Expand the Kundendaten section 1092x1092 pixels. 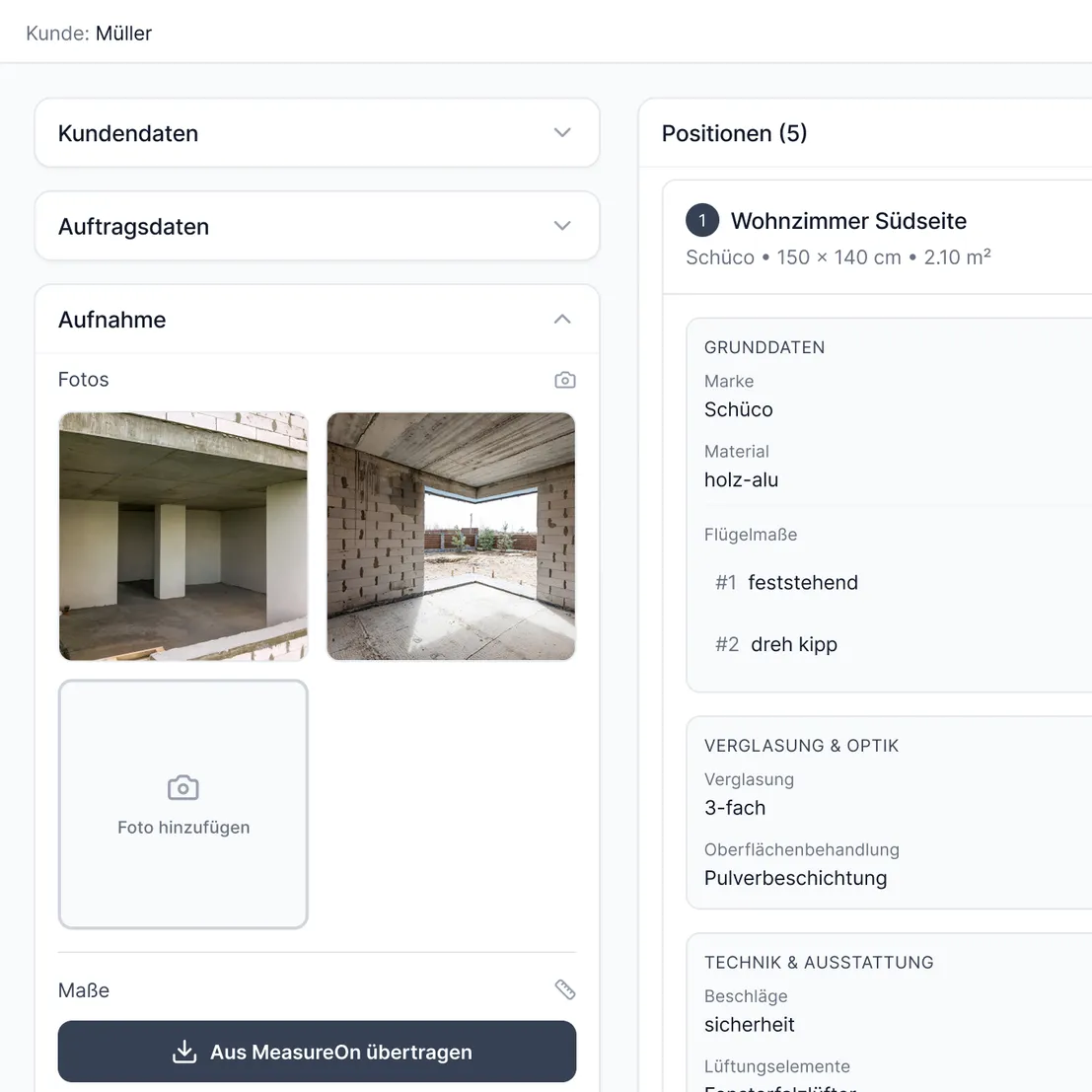tap(561, 133)
